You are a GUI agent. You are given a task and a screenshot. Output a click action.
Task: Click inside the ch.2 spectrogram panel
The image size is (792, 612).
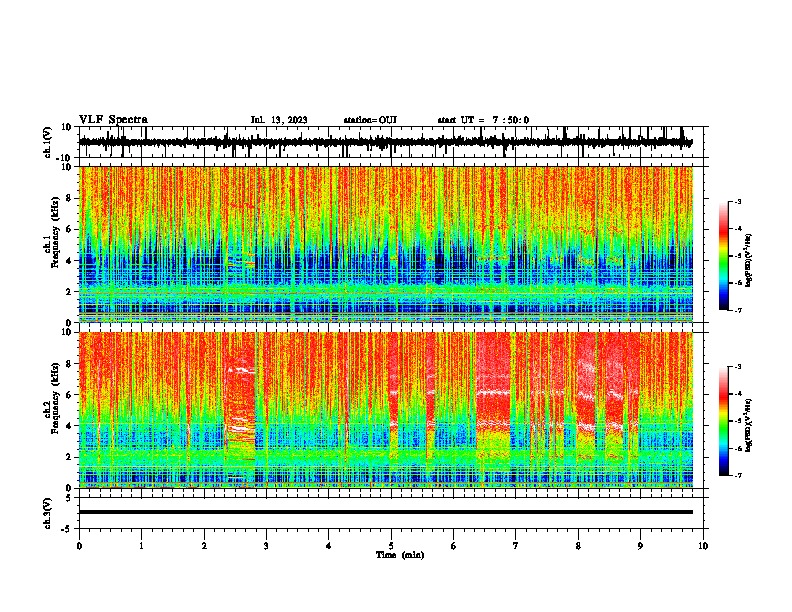click(x=385, y=410)
